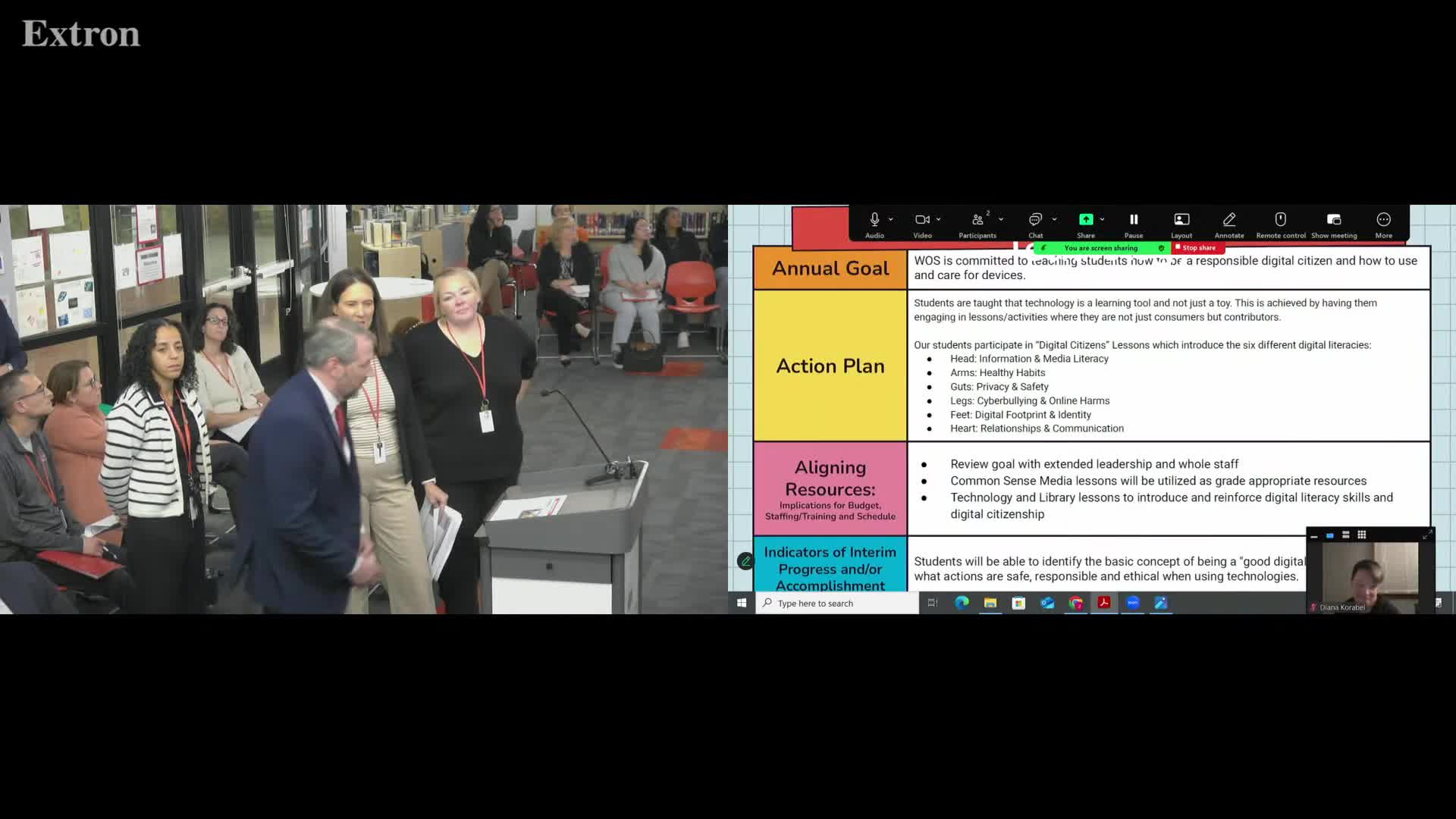Open the Video settings dropdown arrow
The image size is (1456, 819).
(939, 220)
